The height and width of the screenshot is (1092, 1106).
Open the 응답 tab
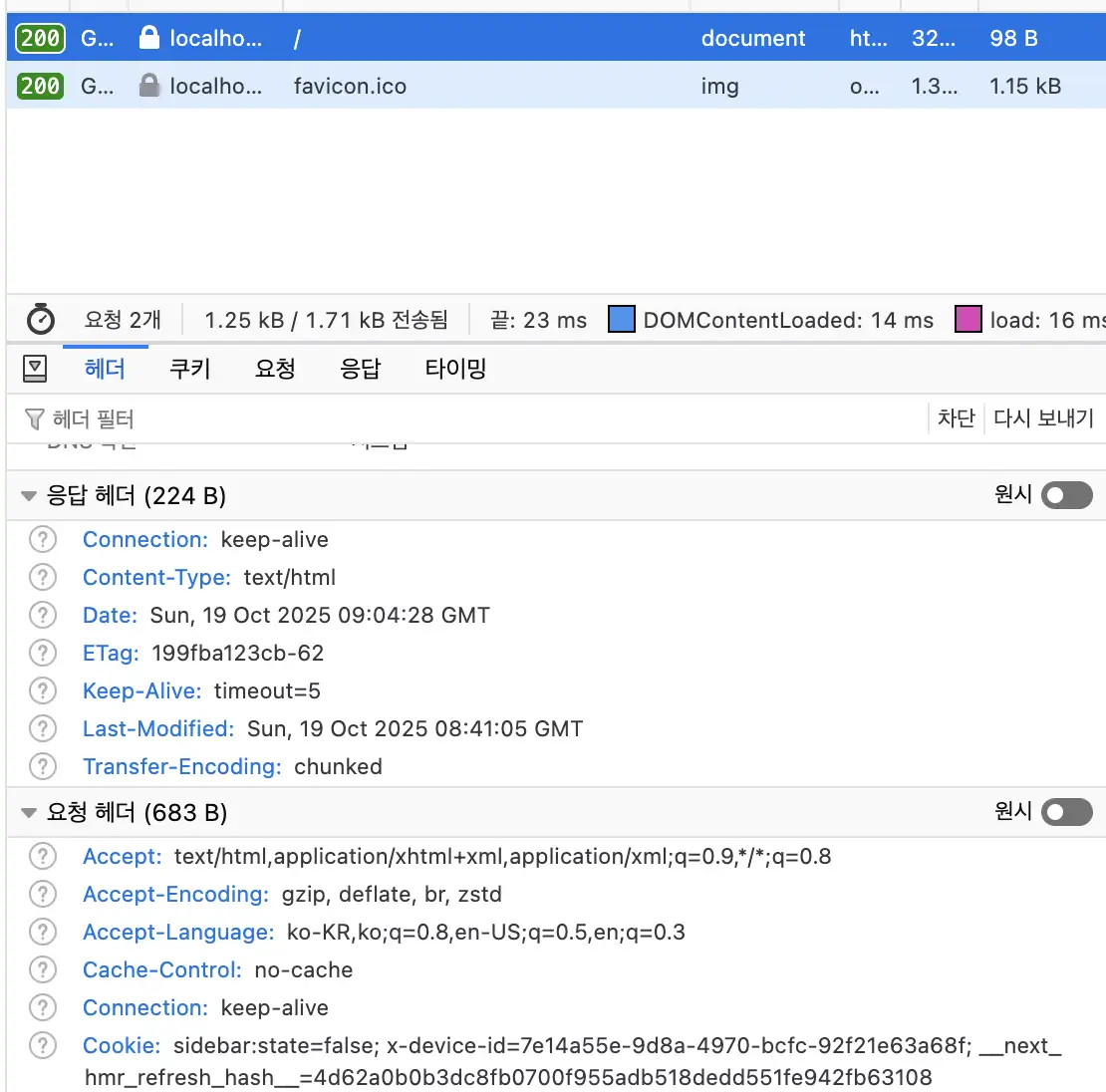click(360, 369)
